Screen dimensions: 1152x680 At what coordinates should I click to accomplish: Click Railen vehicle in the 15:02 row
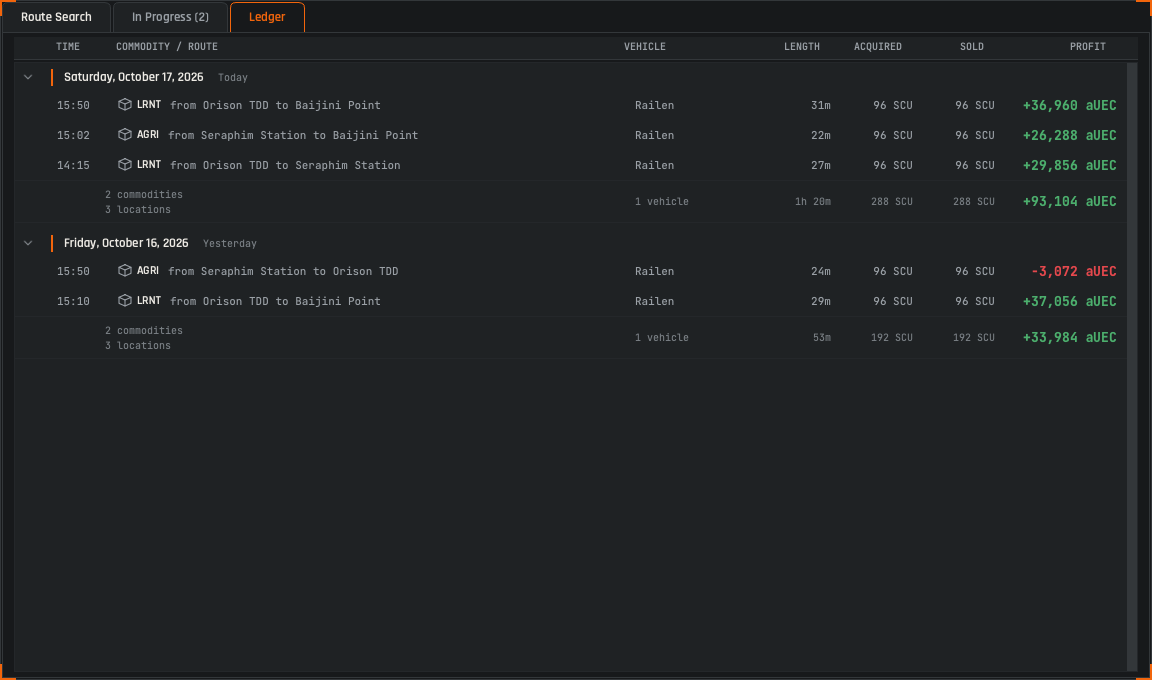point(655,135)
